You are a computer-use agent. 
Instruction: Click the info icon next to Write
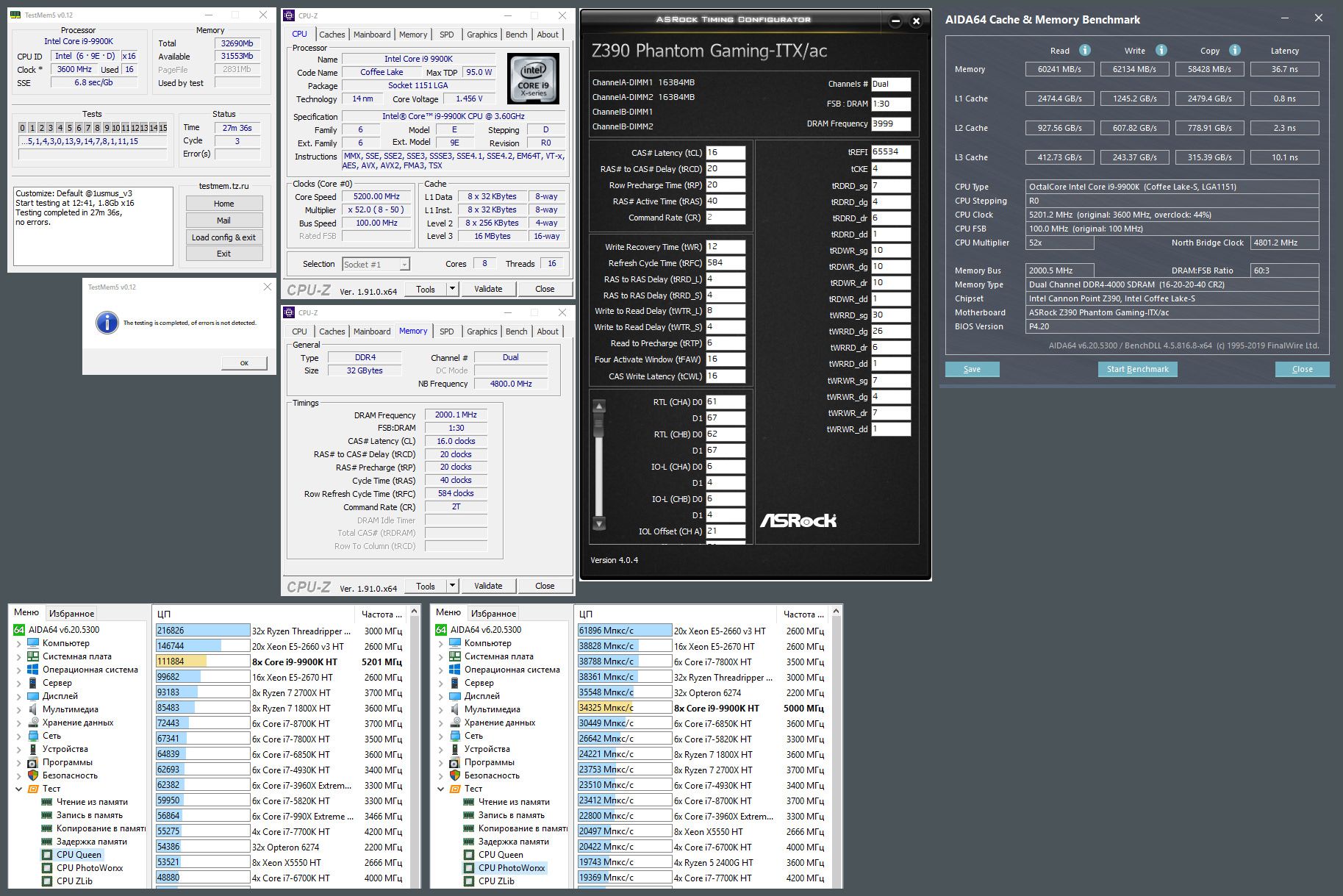[x=1161, y=50]
